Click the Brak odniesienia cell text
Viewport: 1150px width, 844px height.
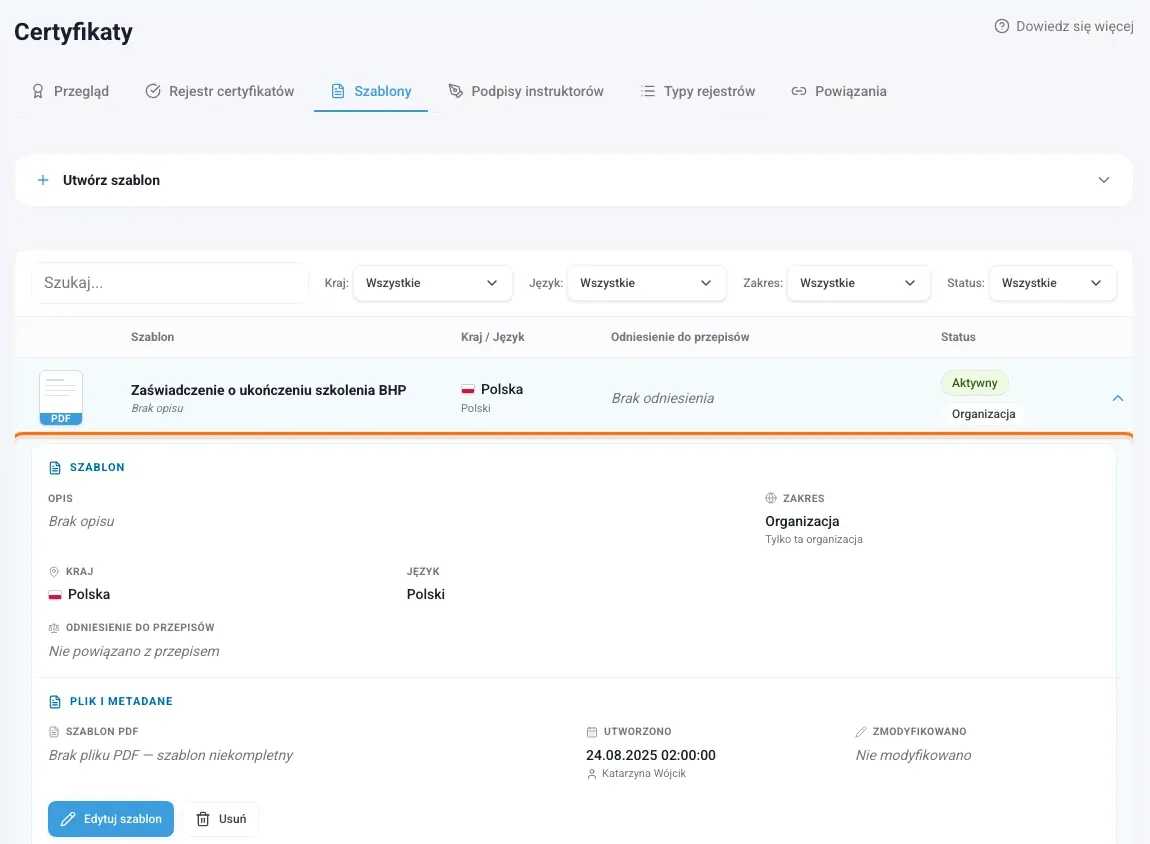tap(663, 398)
